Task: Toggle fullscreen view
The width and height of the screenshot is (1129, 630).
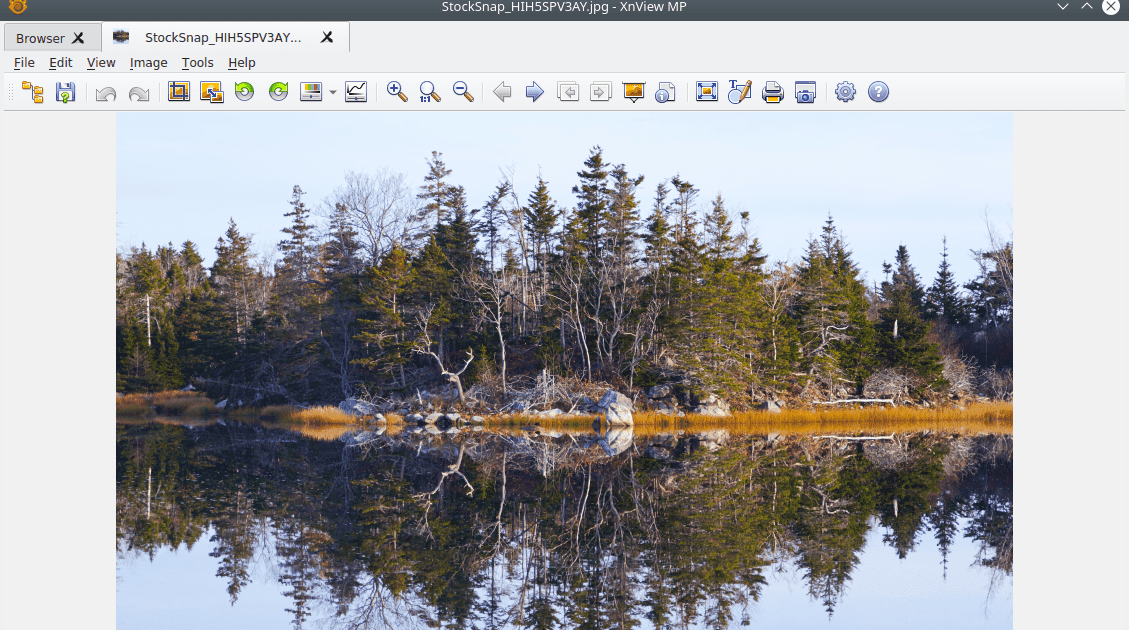Action: pyautogui.click(x=707, y=91)
